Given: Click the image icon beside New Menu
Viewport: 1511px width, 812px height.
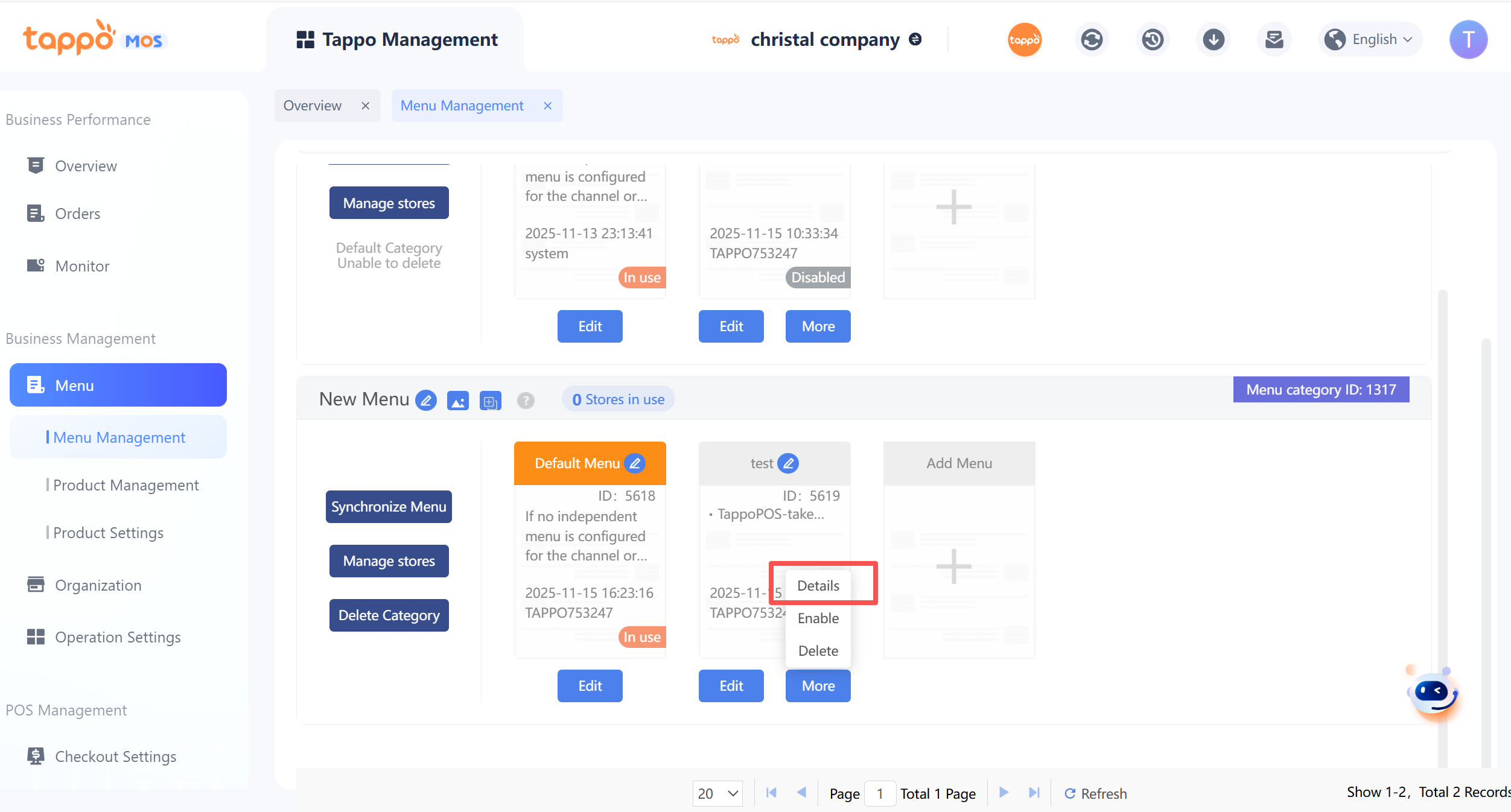Looking at the screenshot, I should 457,400.
